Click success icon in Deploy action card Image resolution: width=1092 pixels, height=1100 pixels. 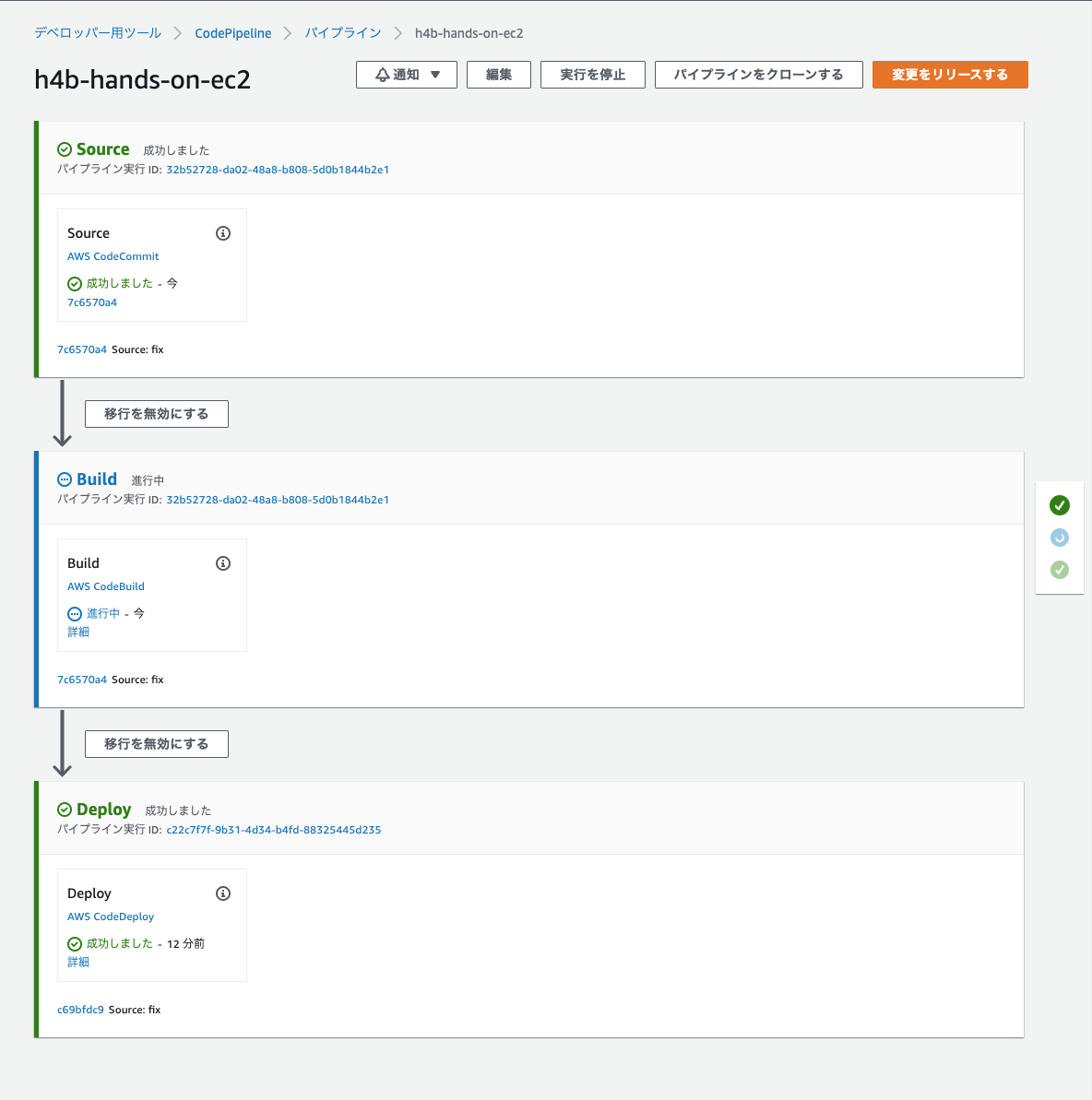[75, 944]
